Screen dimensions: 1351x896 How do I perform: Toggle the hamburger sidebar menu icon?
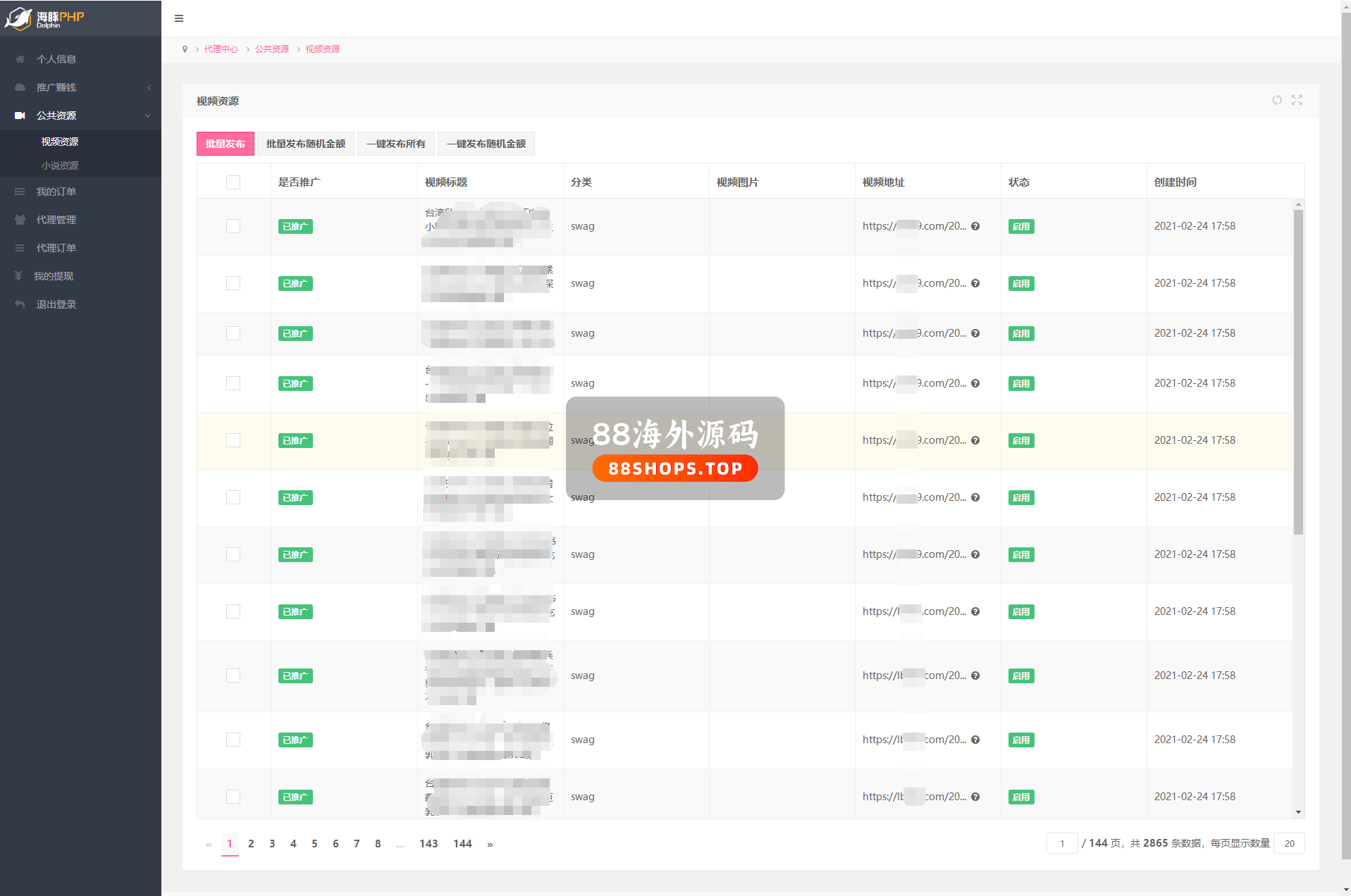click(x=179, y=18)
